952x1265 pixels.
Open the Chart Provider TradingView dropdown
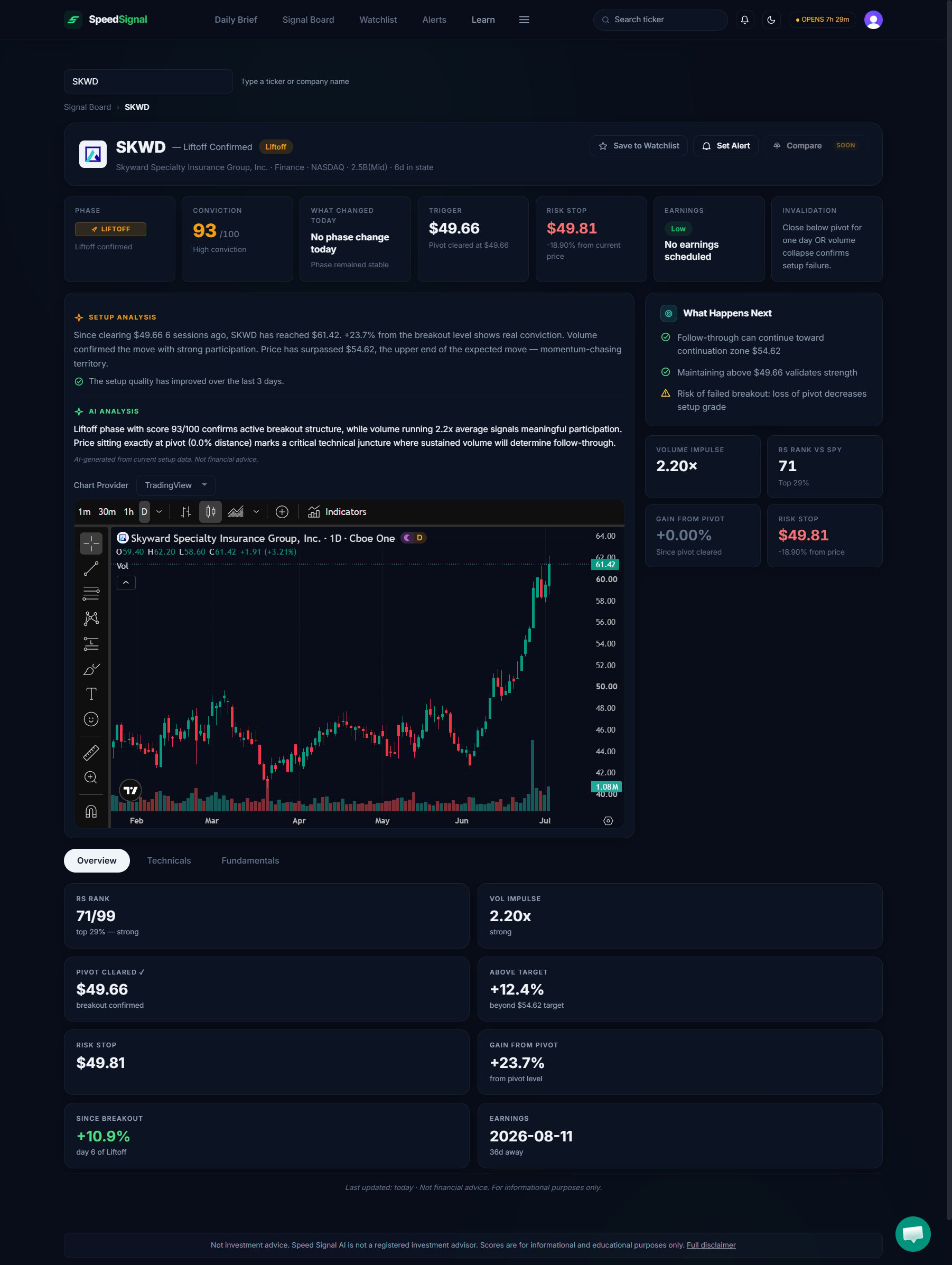(175, 485)
